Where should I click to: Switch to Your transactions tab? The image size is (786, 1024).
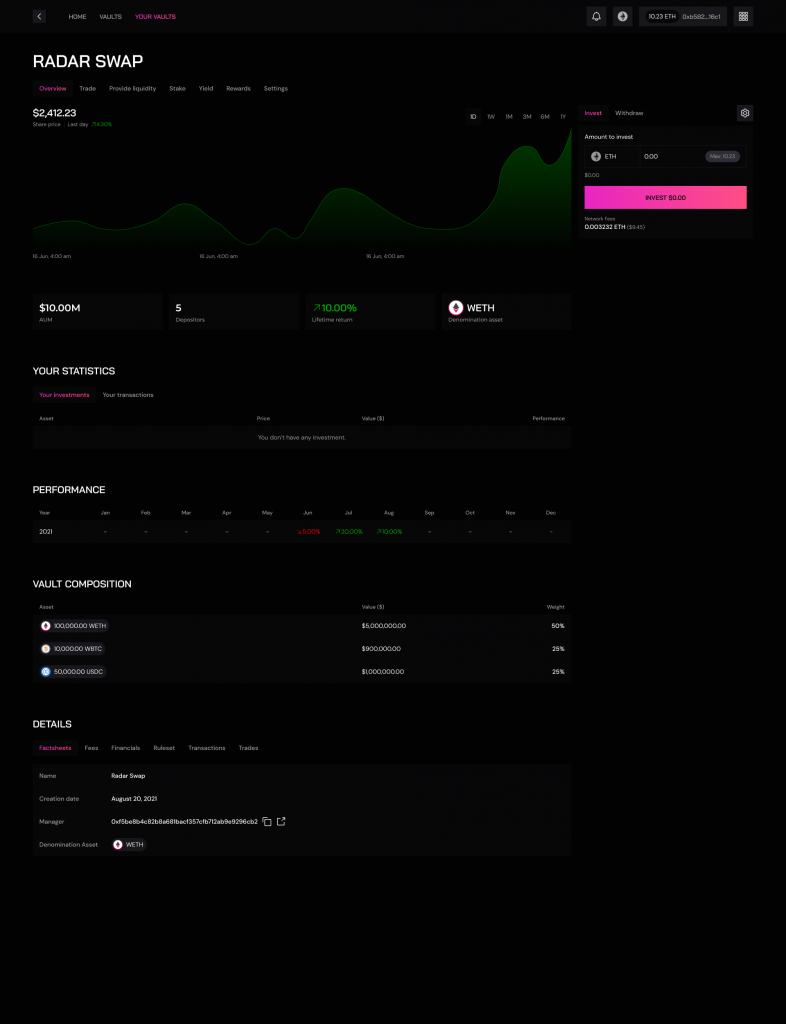tap(128, 395)
